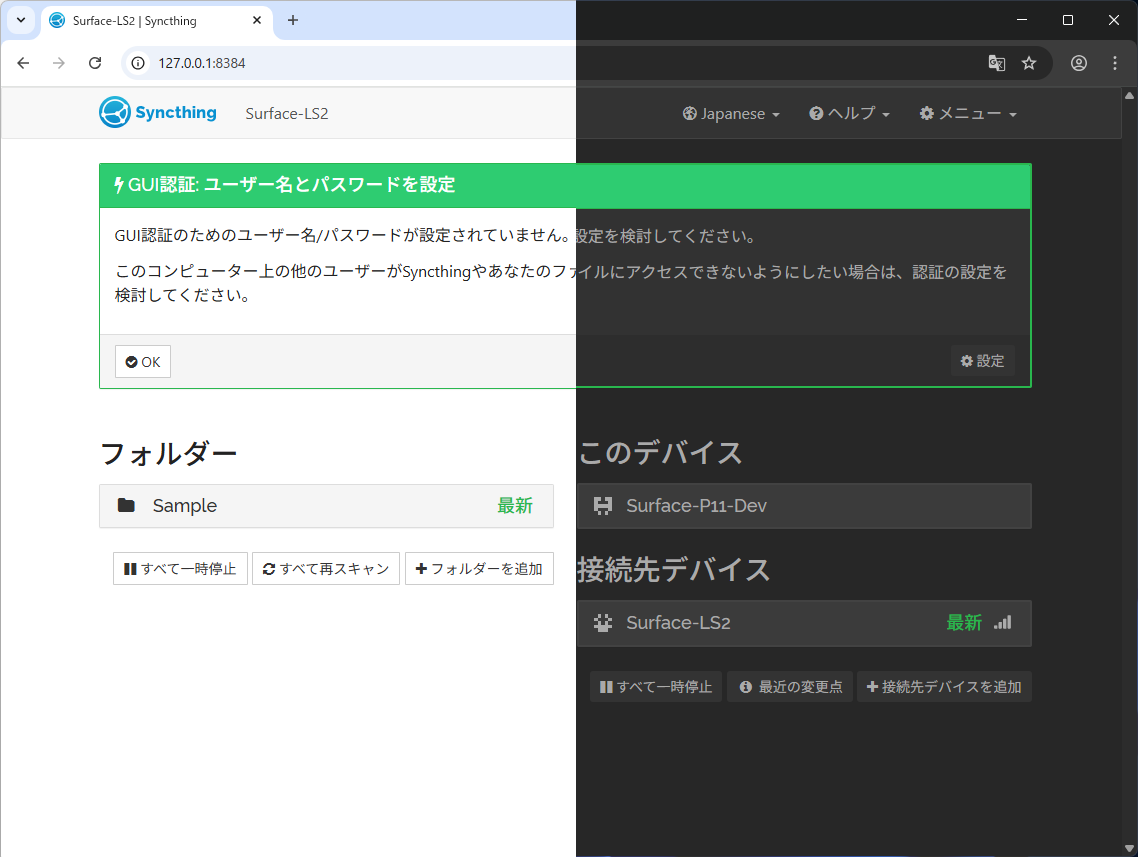Open the Japanese language dropdown

tap(731, 113)
